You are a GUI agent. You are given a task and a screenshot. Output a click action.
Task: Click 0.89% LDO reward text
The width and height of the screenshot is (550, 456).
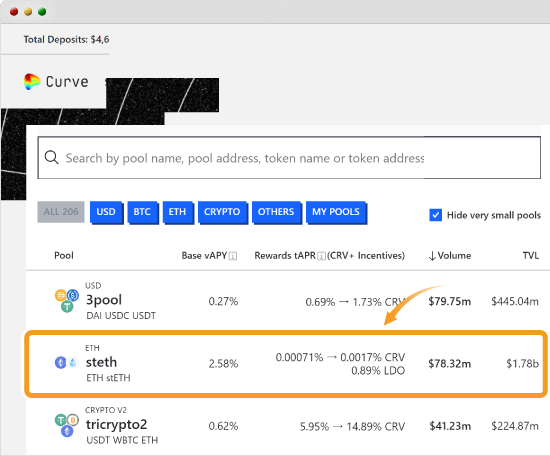378,371
